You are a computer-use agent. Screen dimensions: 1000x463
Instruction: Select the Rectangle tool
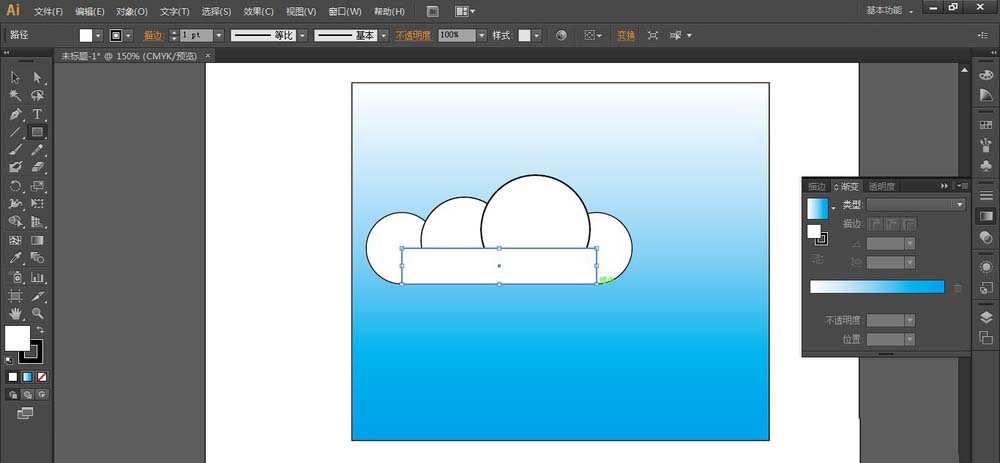click(38, 132)
